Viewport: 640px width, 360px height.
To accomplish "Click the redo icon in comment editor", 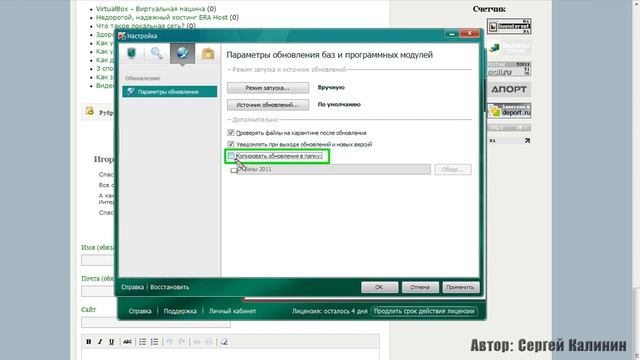I will click(x=182, y=342).
